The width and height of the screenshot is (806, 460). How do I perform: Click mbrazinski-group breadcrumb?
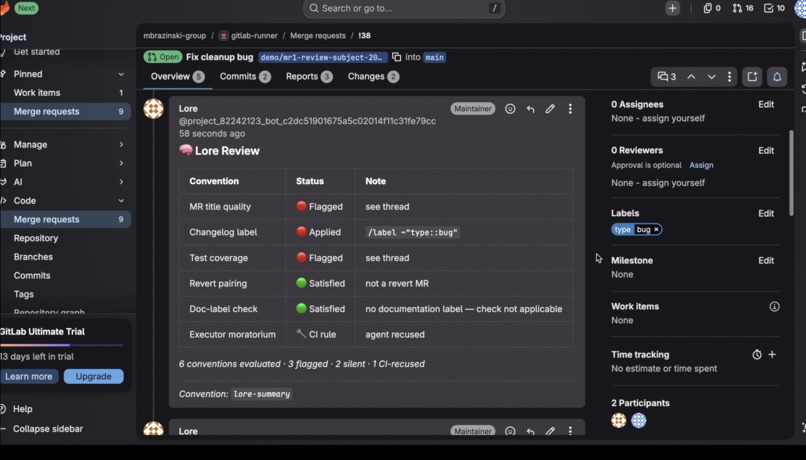coord(174,35)
